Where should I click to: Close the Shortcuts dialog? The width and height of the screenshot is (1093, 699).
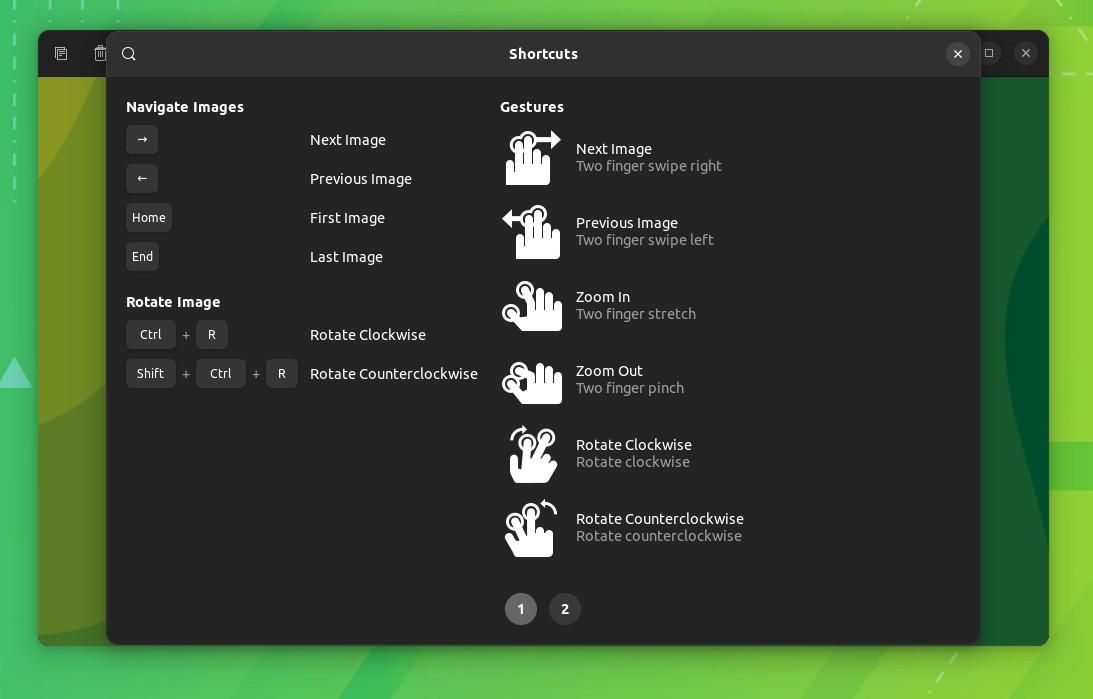[x=957, y=53]
